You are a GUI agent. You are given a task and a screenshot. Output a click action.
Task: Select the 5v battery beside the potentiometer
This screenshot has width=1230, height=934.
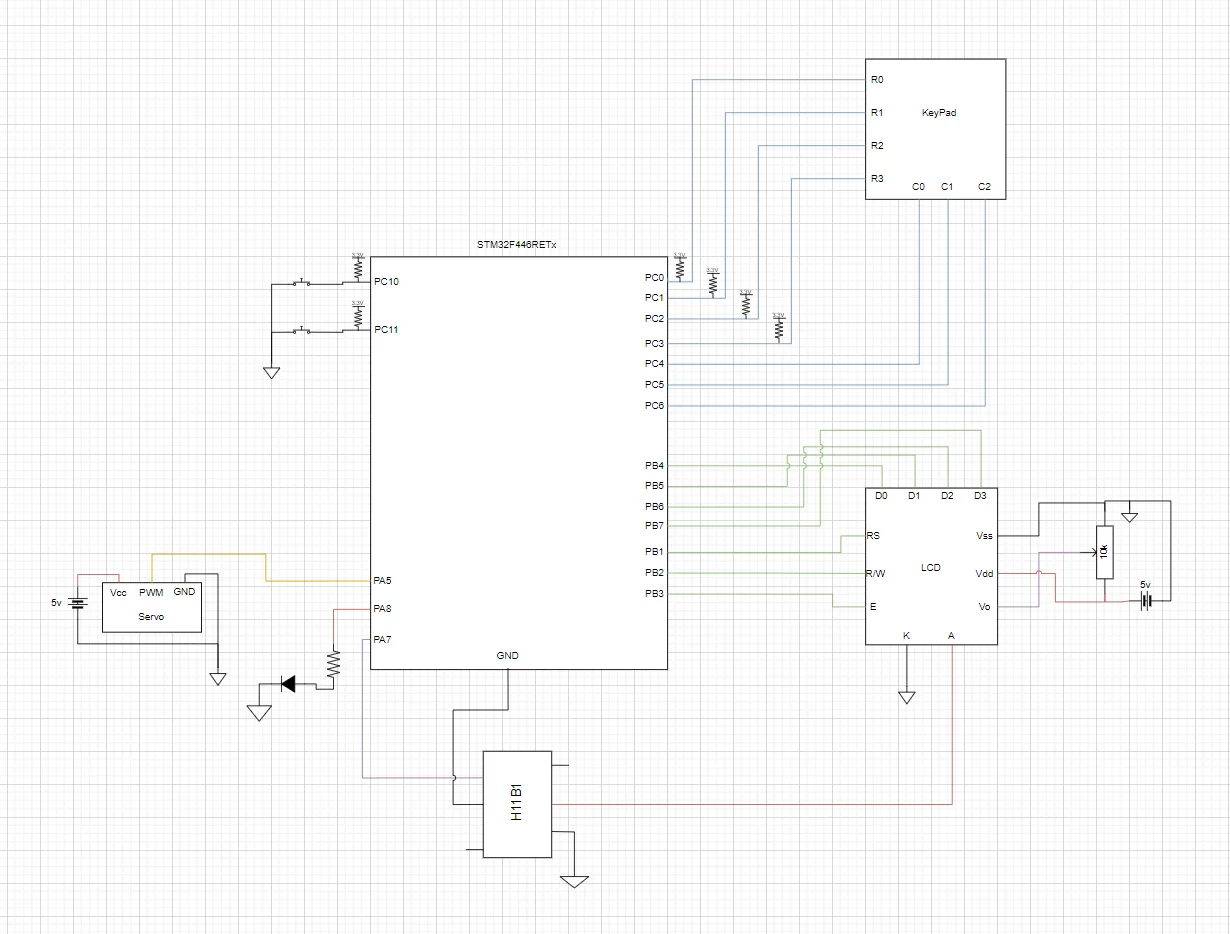[x=1146, y=601]
